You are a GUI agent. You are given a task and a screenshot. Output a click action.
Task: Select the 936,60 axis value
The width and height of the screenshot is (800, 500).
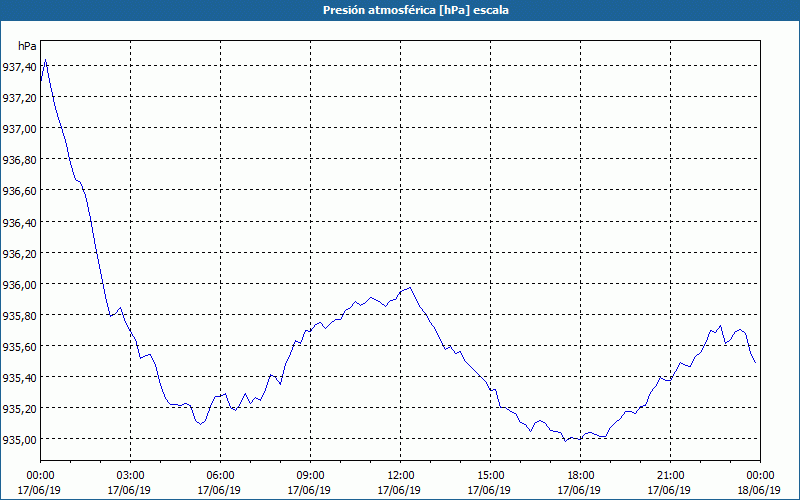pos(19,191)
